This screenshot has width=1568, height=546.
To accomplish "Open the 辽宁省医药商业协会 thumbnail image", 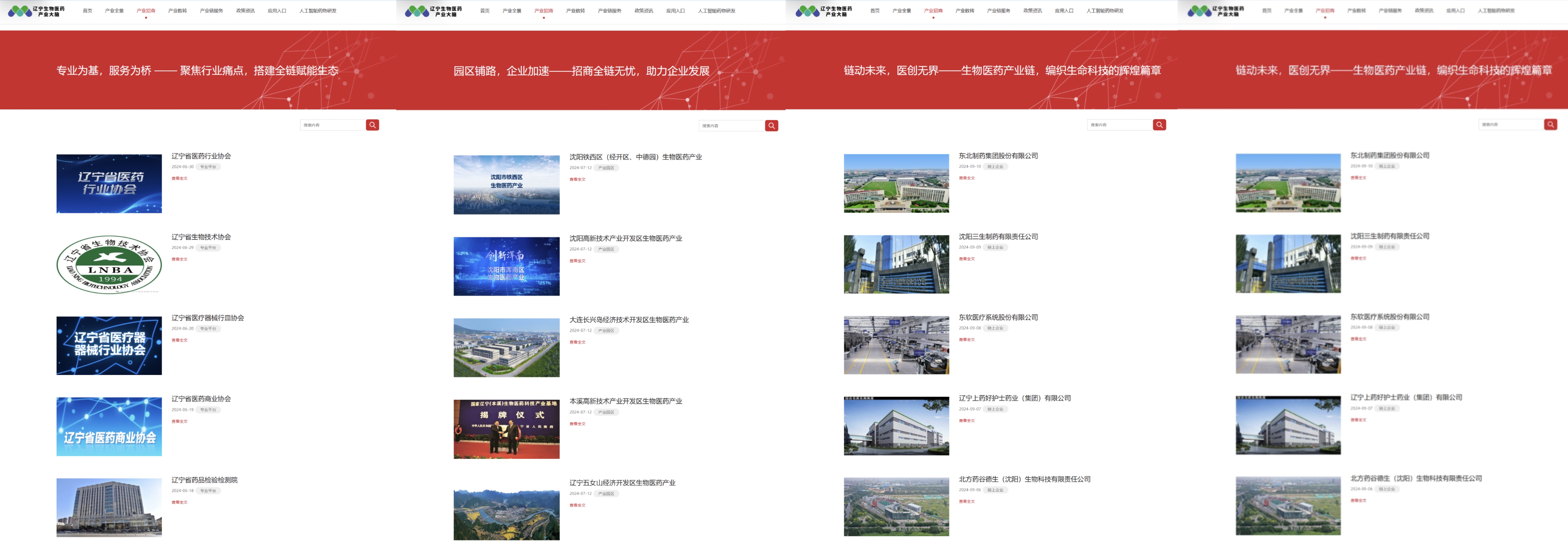I will 109,426.
